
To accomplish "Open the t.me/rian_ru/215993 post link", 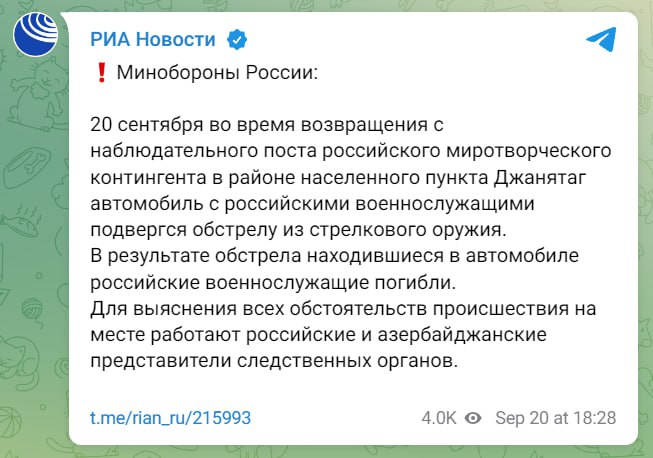I will coord(170,418).
